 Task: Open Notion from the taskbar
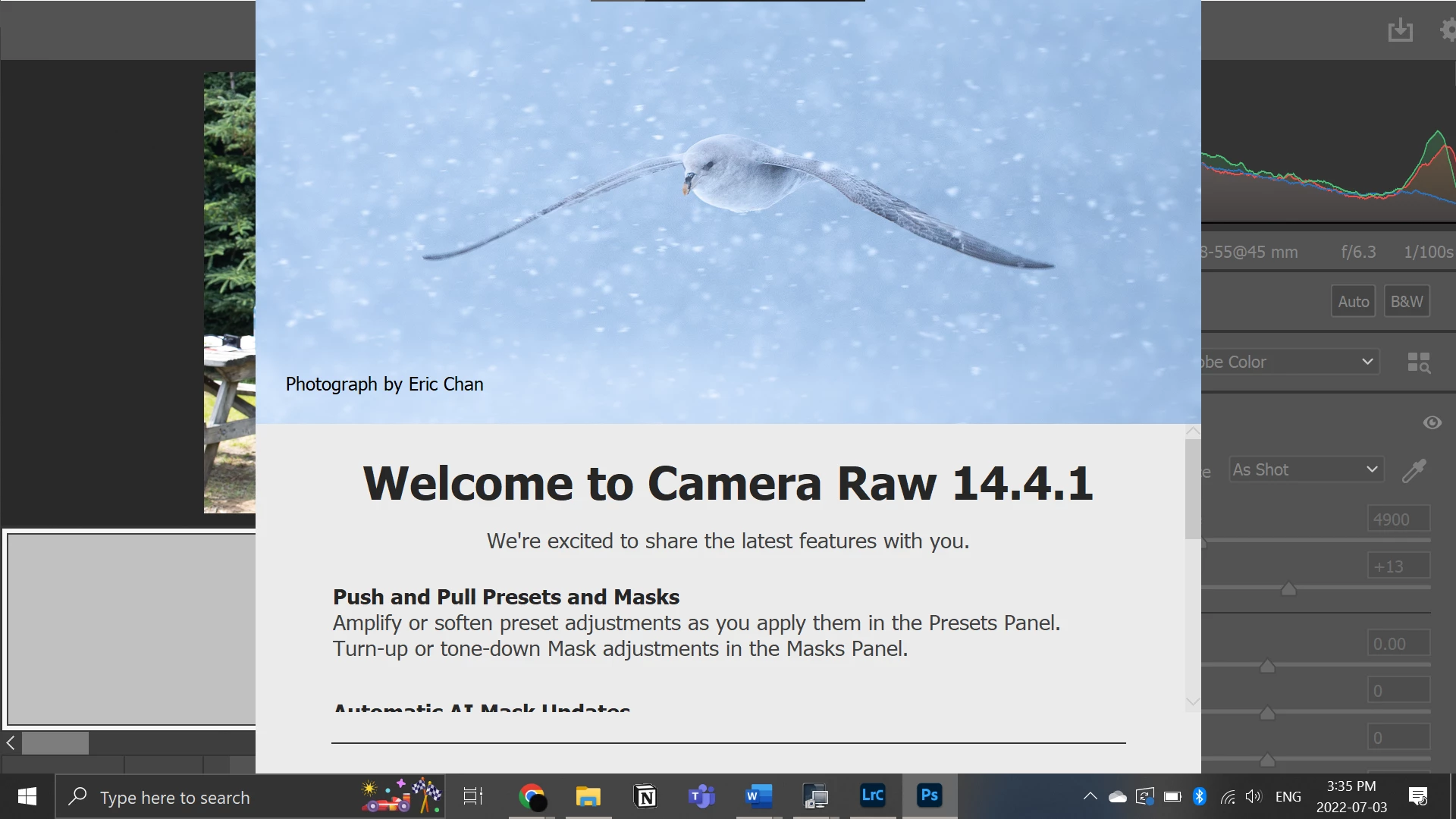pos(645,797)
